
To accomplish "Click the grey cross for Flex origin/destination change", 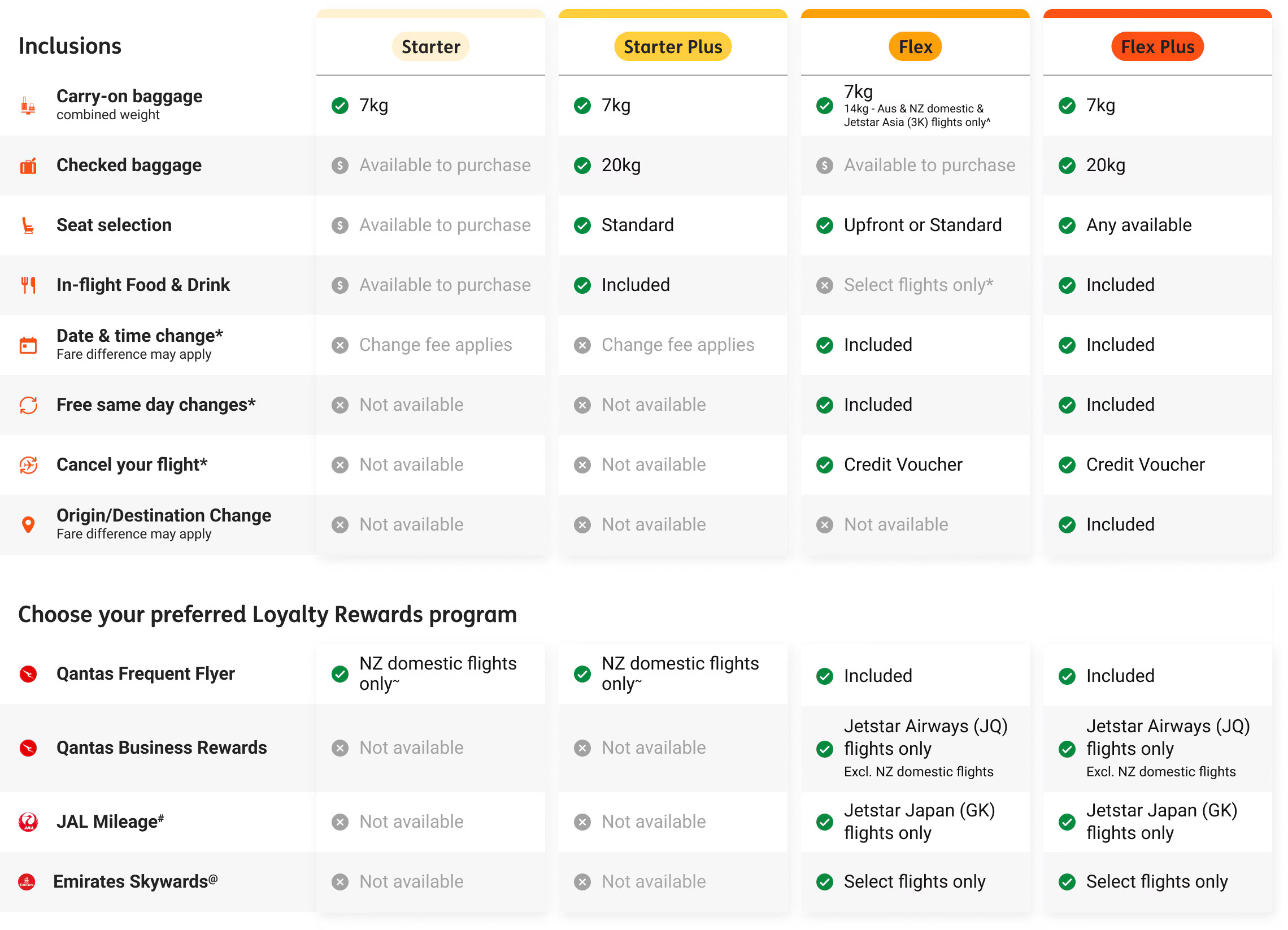I will pos(825,525).
